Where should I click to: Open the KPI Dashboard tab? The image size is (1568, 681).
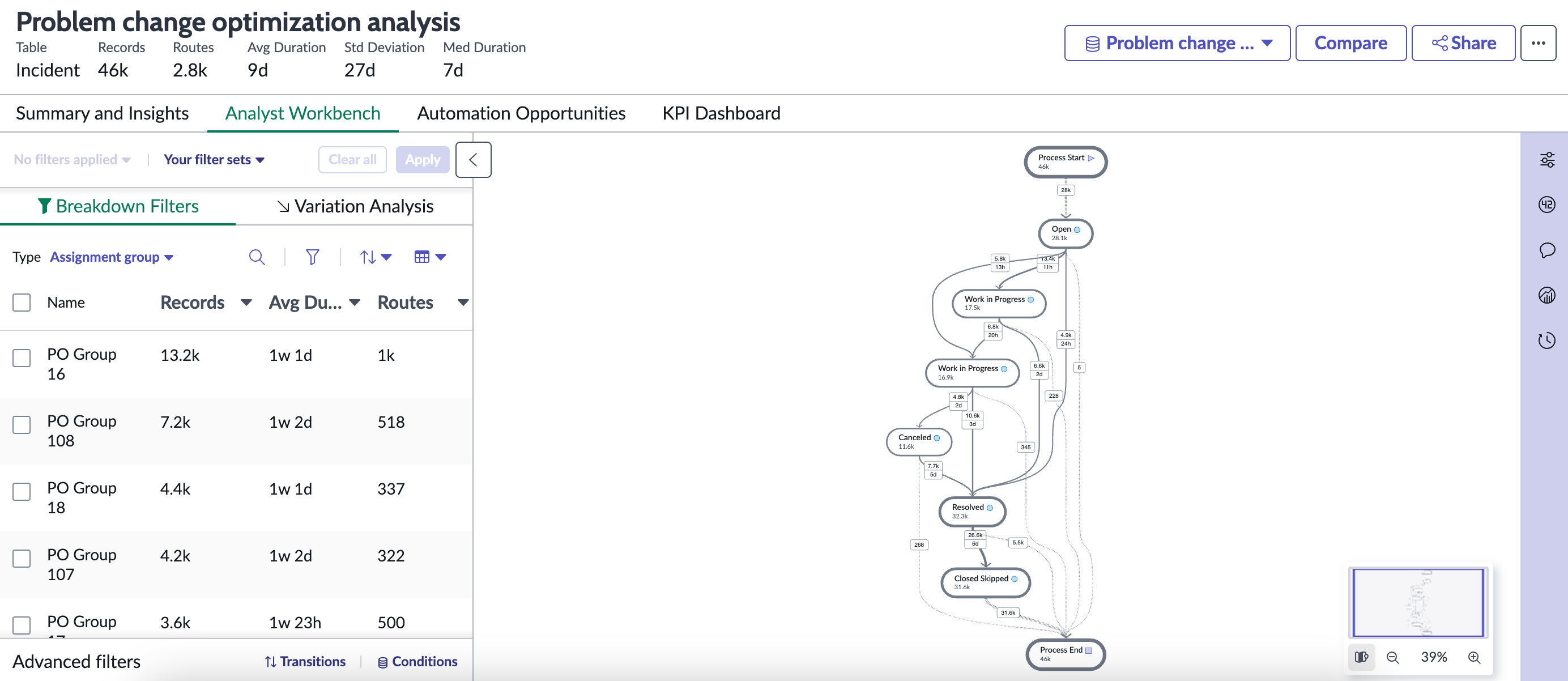(x=721, y=113)
